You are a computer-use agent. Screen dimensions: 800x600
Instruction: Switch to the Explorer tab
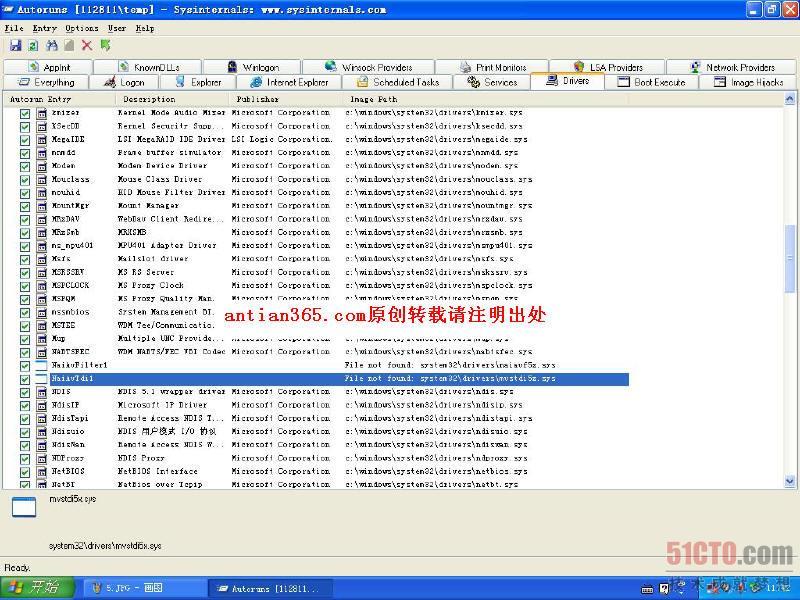[198, 82]
